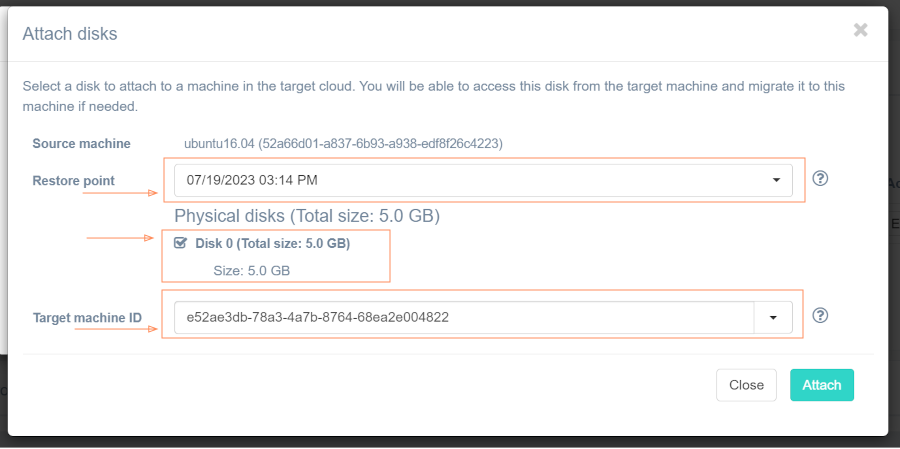Close the Attach disks dialog with X
This screenshot has width=900, height=449.
(x=860, y=30)
